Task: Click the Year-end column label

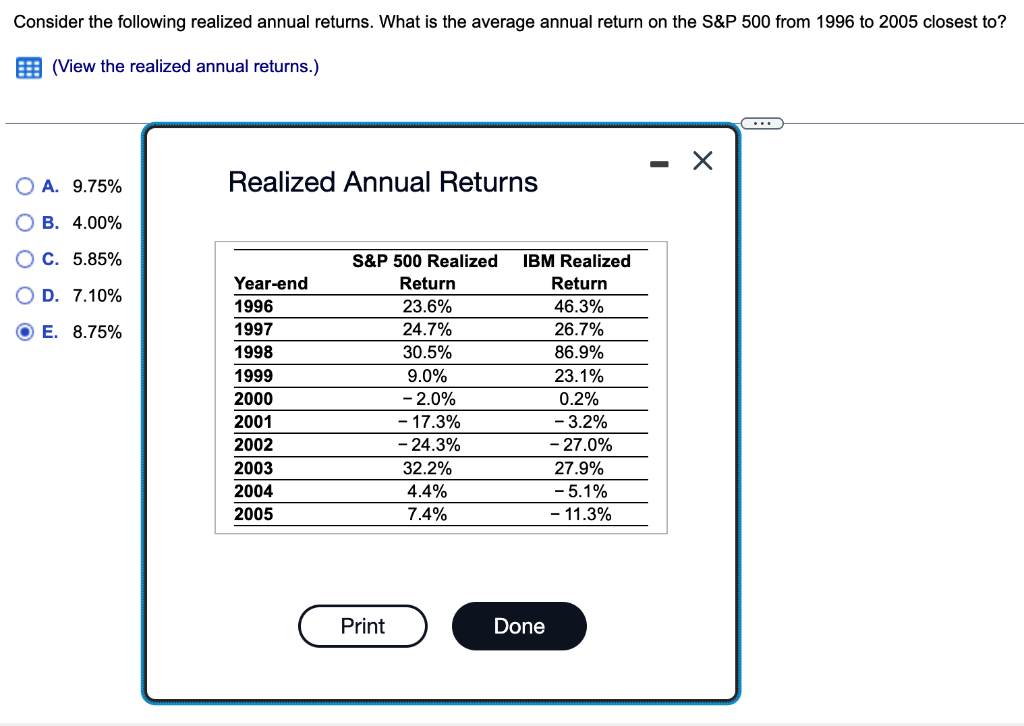Action: (271, 283)
